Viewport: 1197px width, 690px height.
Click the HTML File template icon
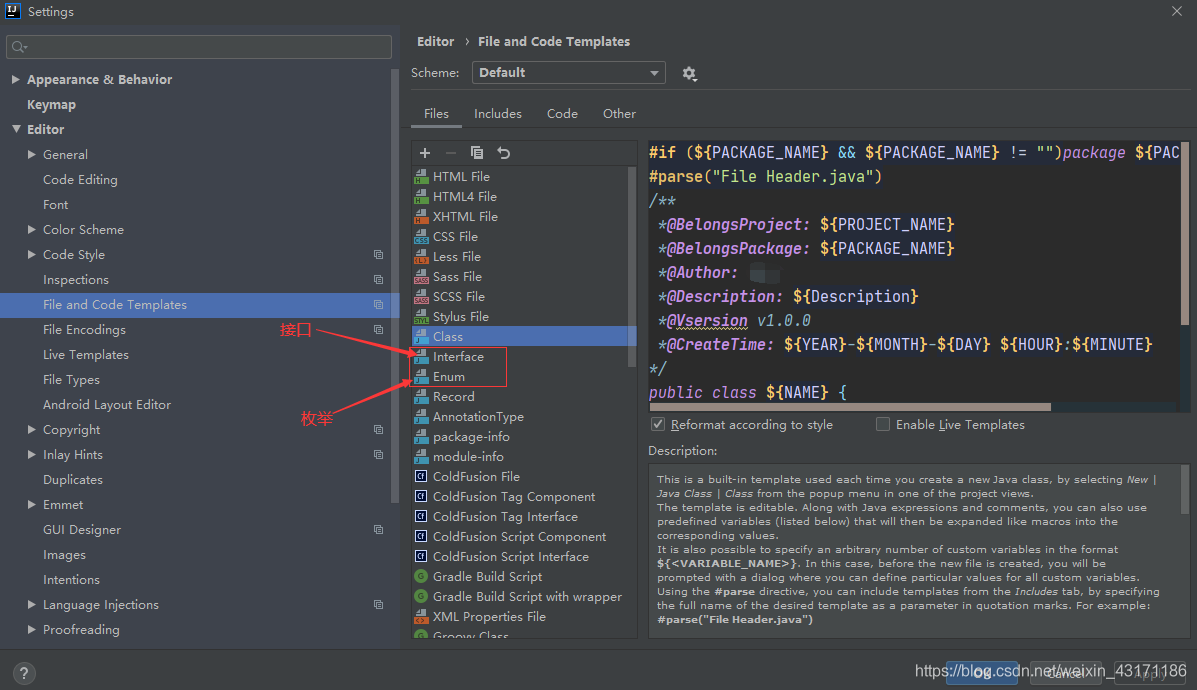421,176
